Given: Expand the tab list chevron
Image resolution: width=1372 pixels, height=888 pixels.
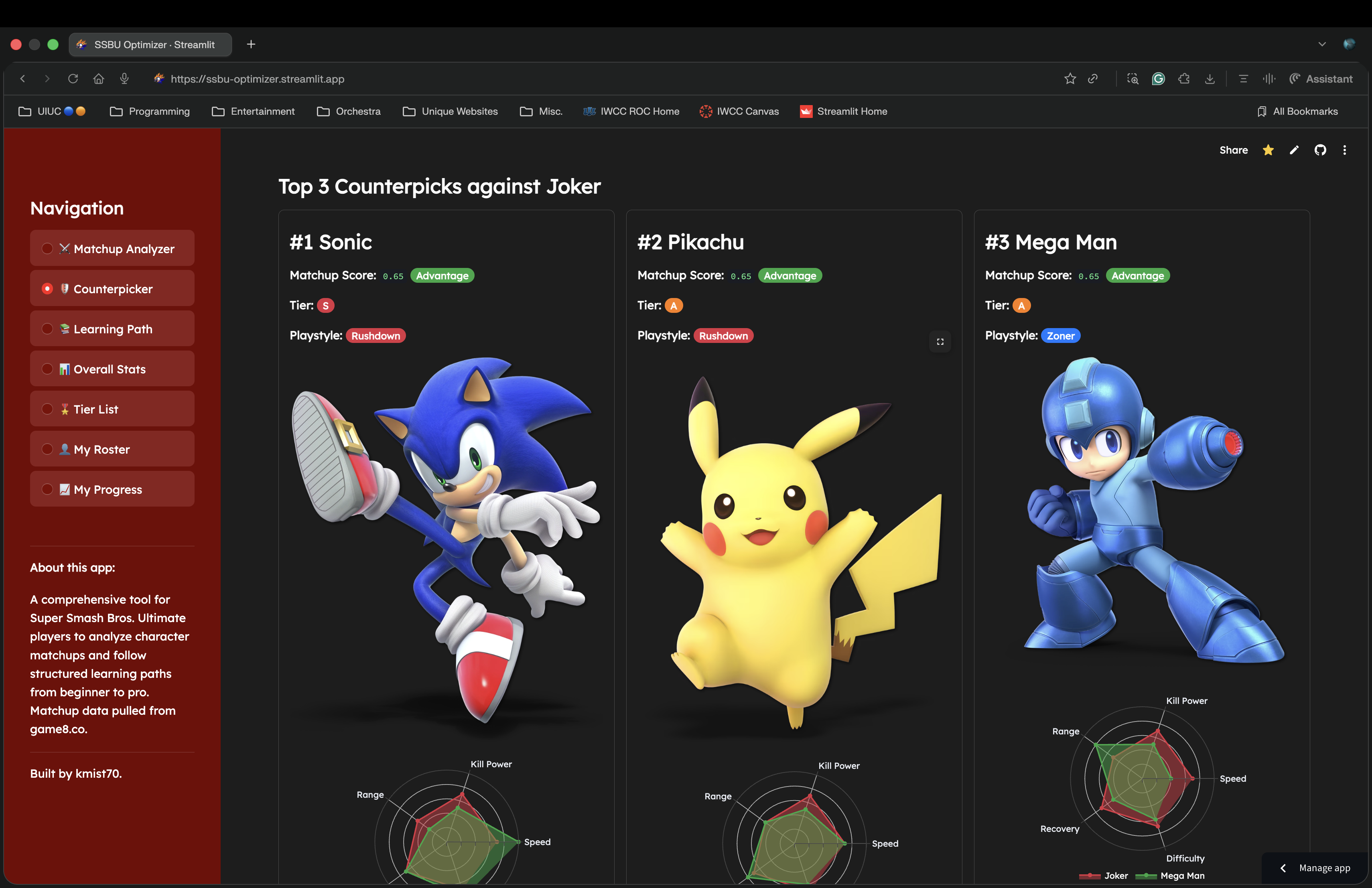Looking at the screenshot, I should point(1322,45).
